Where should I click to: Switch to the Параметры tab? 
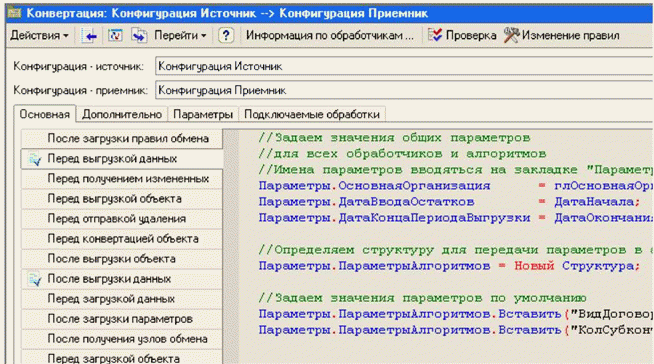203,114
